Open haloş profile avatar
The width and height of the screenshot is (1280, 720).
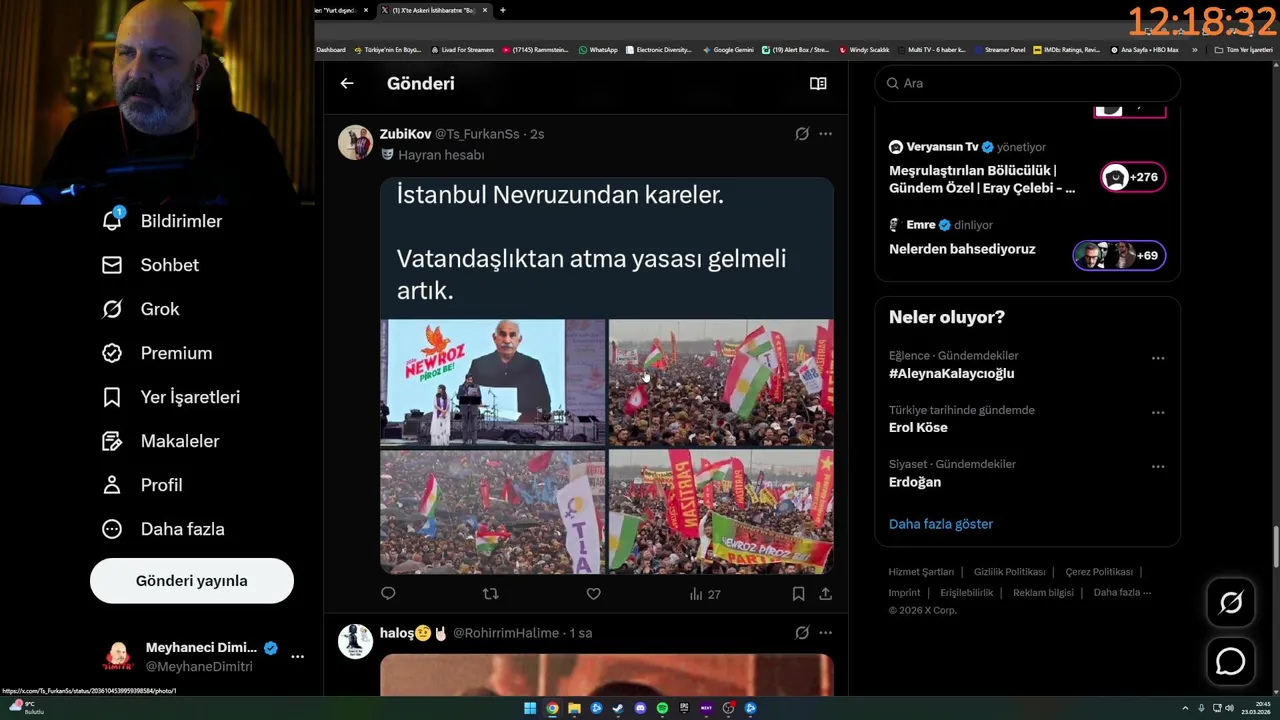355,641
